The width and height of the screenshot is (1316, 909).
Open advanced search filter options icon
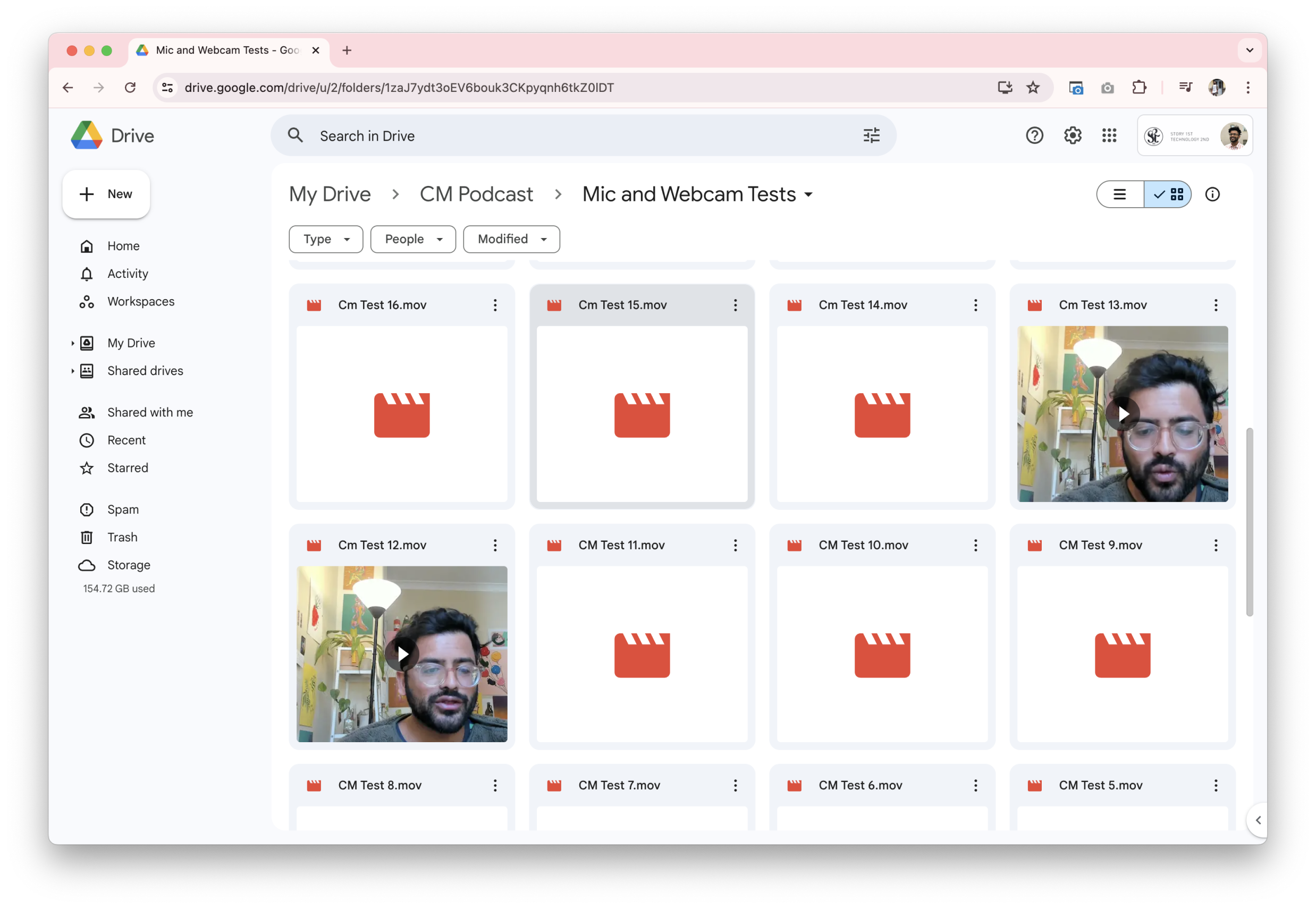tap(871, 135)
